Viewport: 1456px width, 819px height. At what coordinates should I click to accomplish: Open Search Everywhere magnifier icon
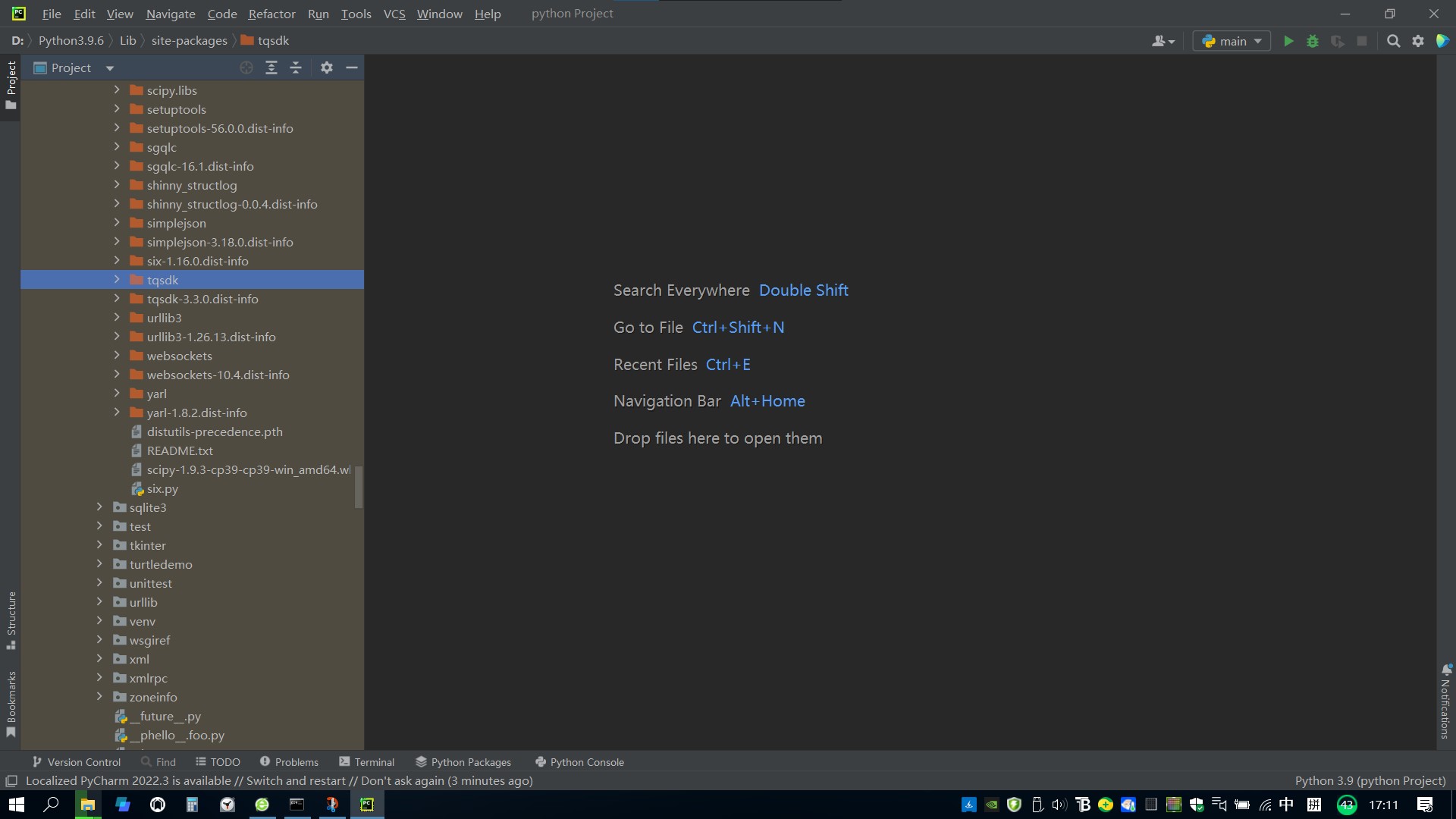(x=1394, y=41)
